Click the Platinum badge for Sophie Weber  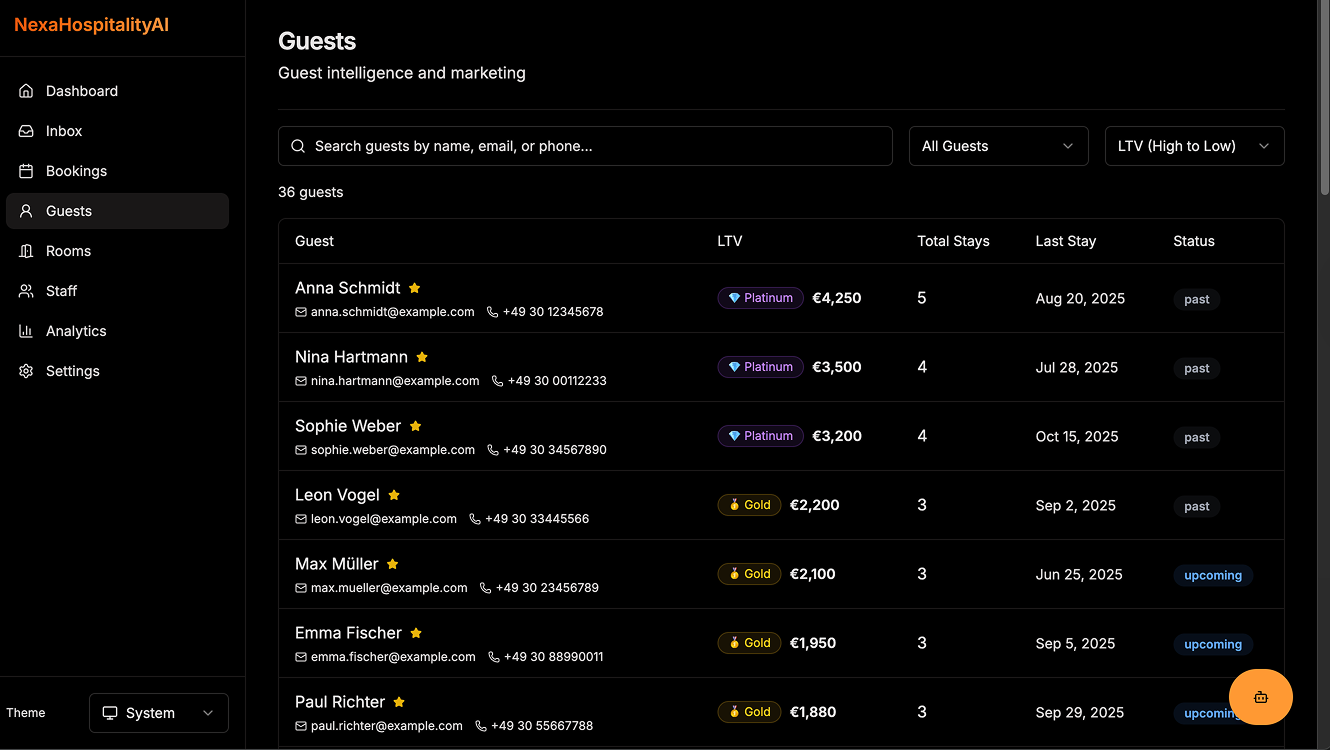(x=760, y=435)
